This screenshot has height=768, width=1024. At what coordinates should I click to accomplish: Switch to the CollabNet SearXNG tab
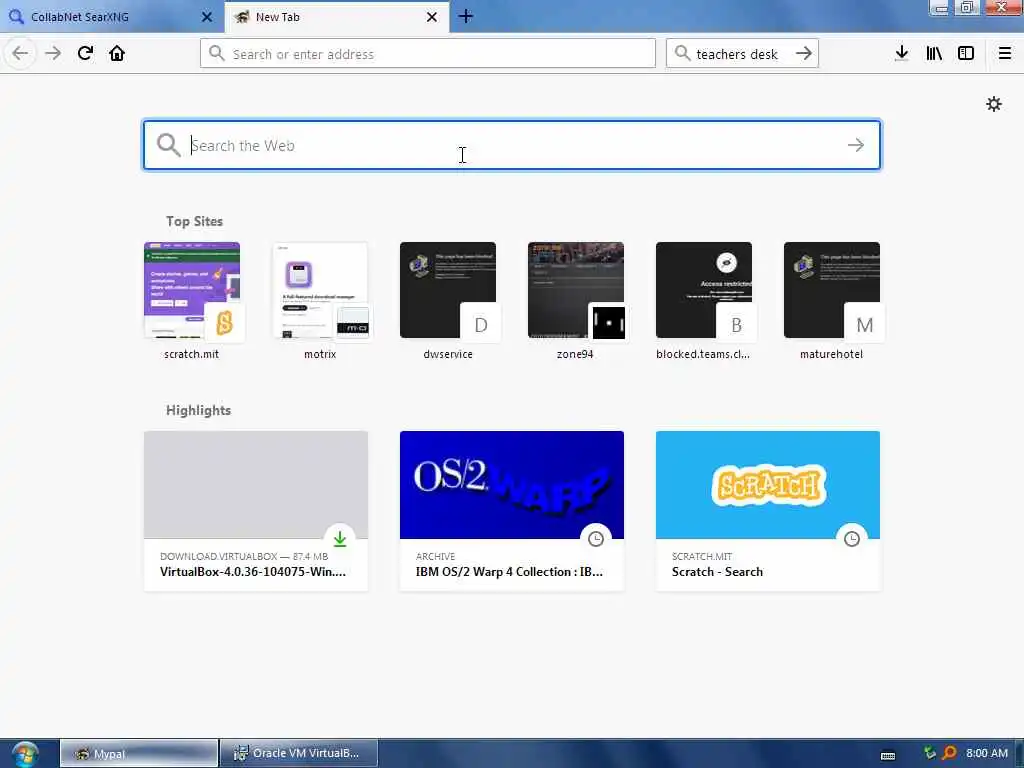112,17
